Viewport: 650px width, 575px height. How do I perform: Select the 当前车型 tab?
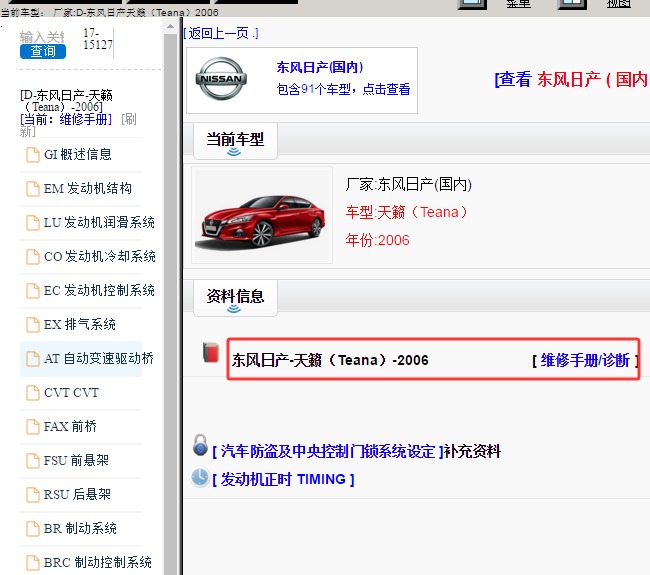pos(235,141)
